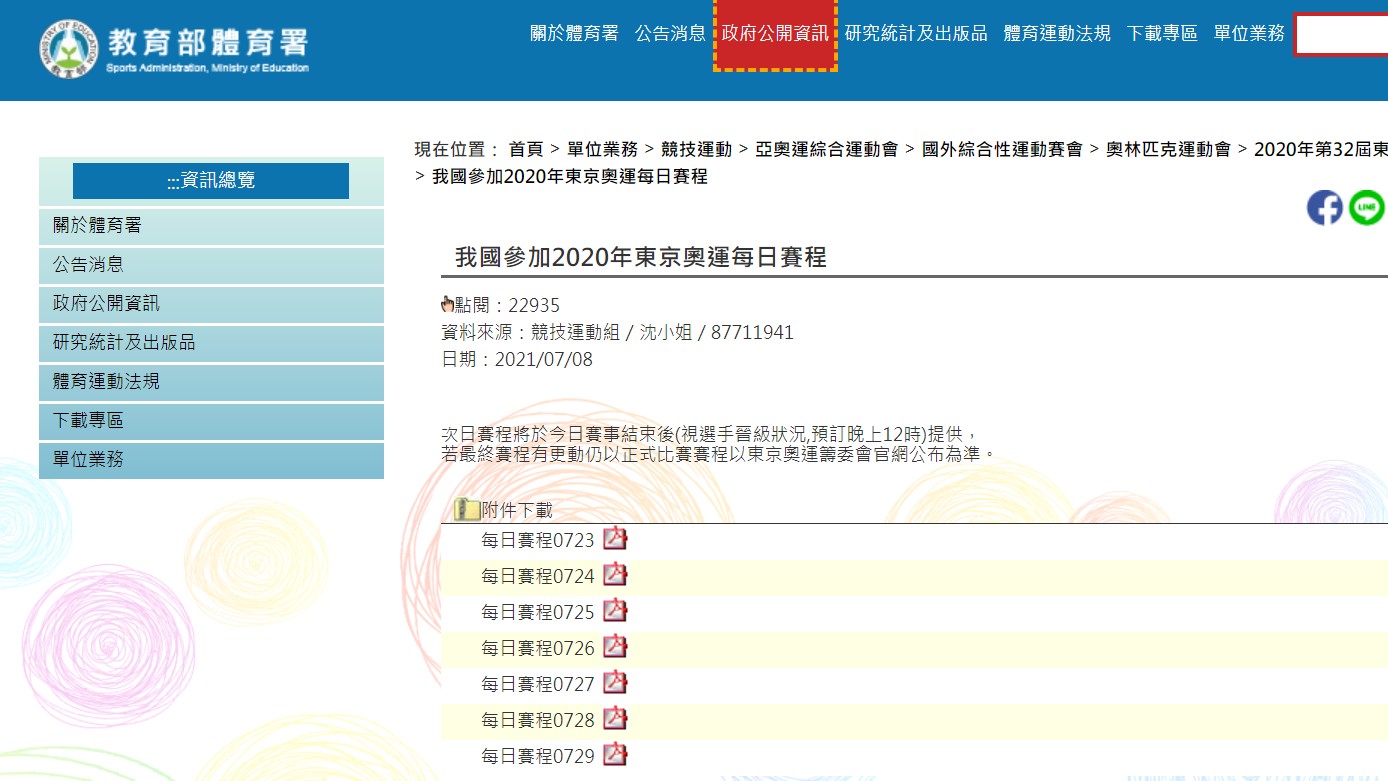Screen dimensions: 1388x781
Task: Open 下載專區 in the top navigation bar
Action: coord(1162,34)
